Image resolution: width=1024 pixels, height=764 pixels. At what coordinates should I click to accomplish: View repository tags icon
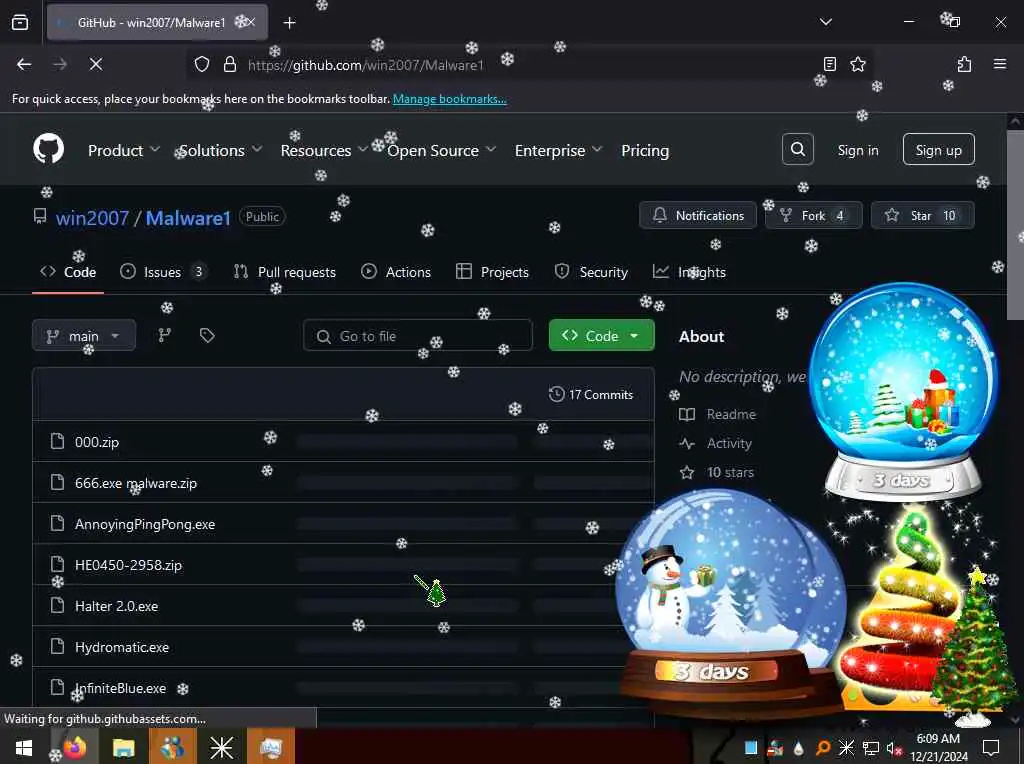pos(207,335)
